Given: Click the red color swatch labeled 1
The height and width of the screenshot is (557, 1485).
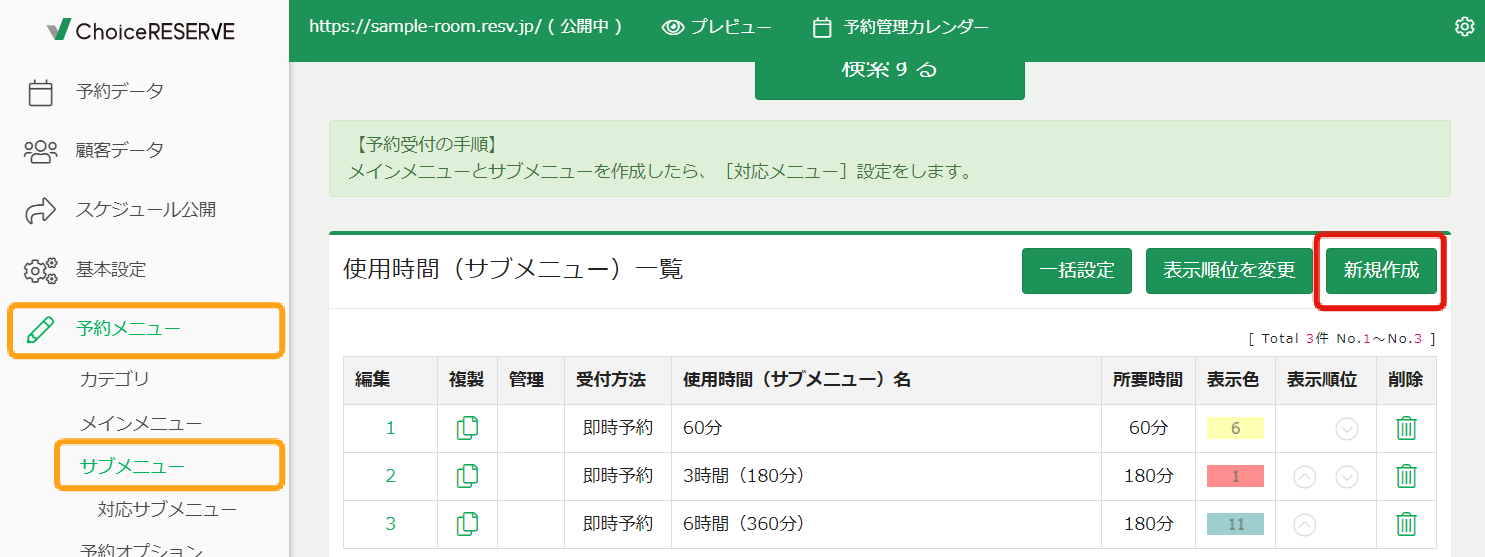Looking at the screenshot, I should click(x=1235, y=476).
